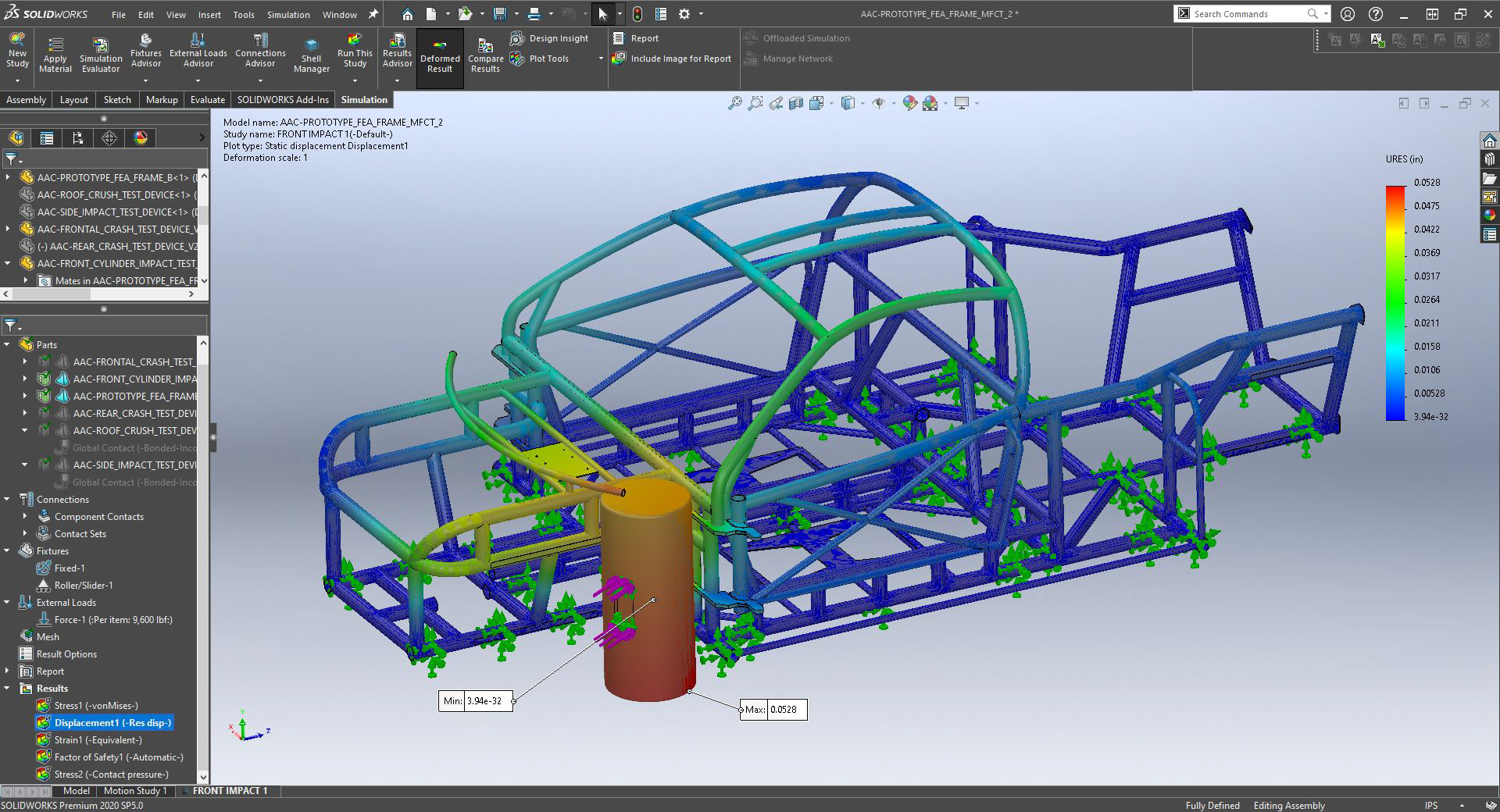This screenshot has height=812, width=1500.
Task: Switch to the Model tab at bottom
Action: [77, 791]
